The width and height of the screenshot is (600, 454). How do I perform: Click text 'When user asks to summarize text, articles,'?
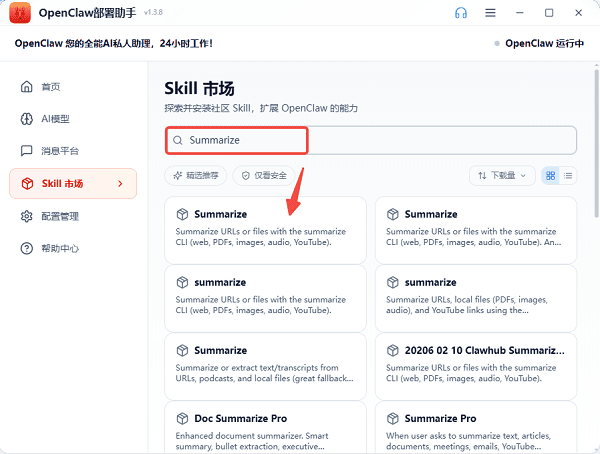point(468,436)
